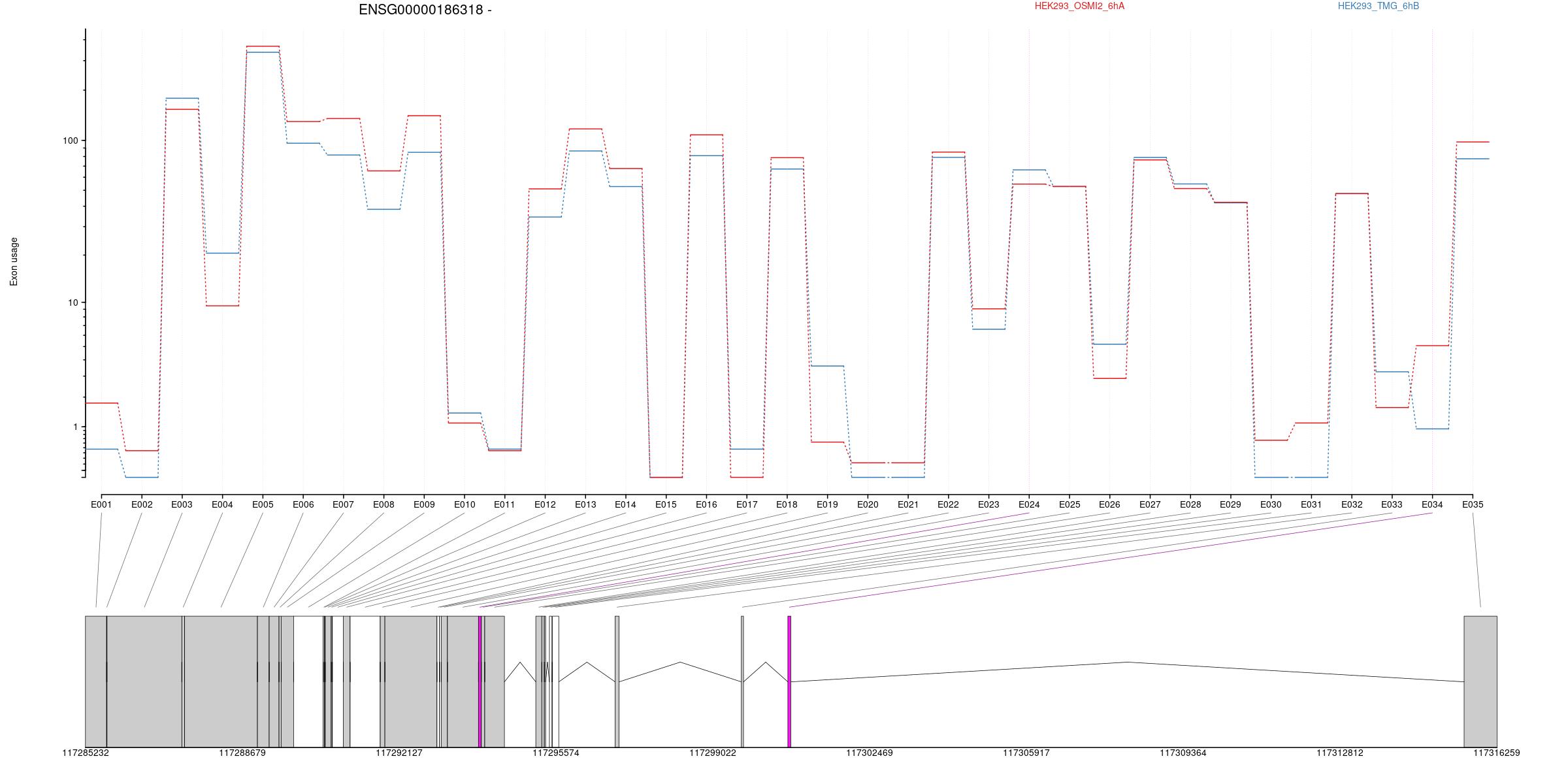
Task: Click genomic coordinate 117292127
Action: 399,753
